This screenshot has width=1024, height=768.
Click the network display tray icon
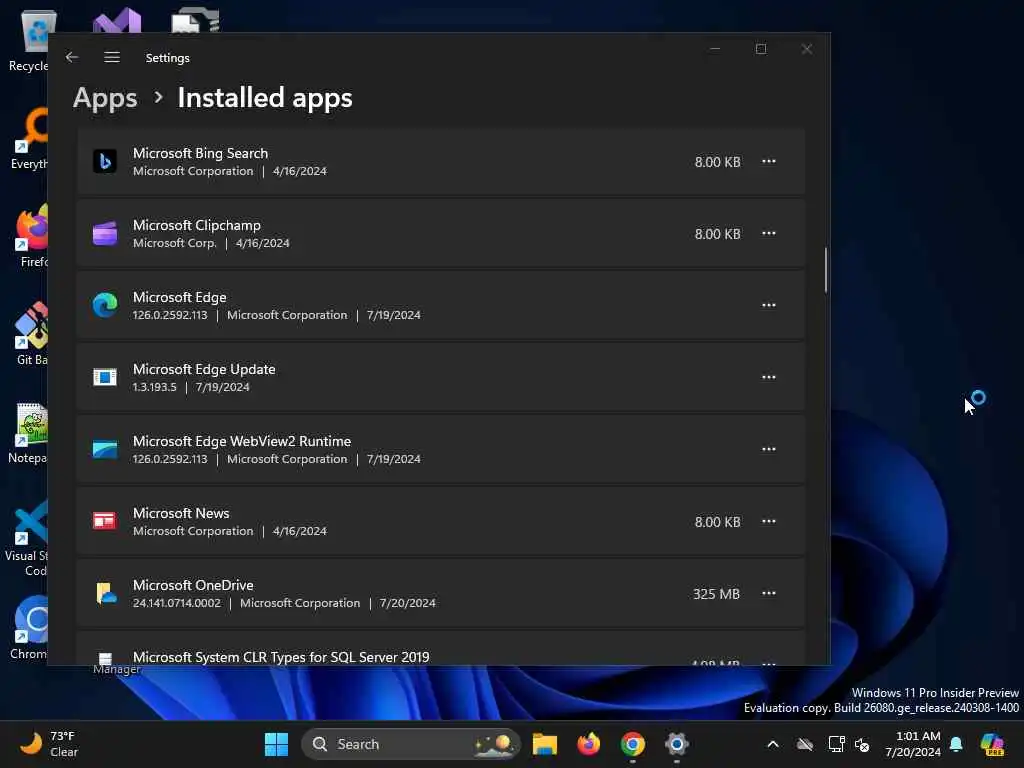coord(836,744)
